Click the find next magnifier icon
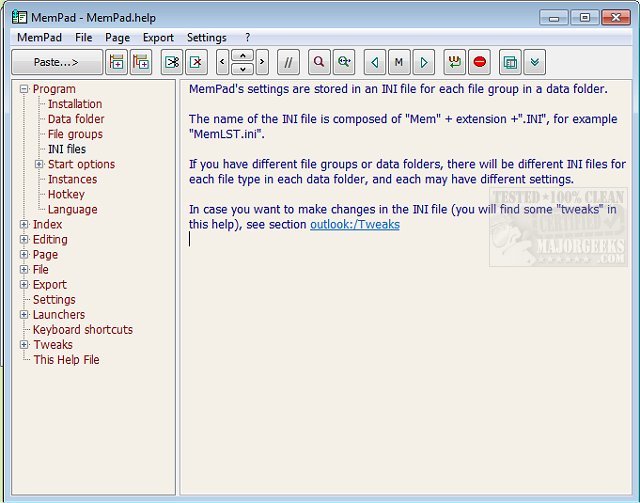 coord(344,62)
